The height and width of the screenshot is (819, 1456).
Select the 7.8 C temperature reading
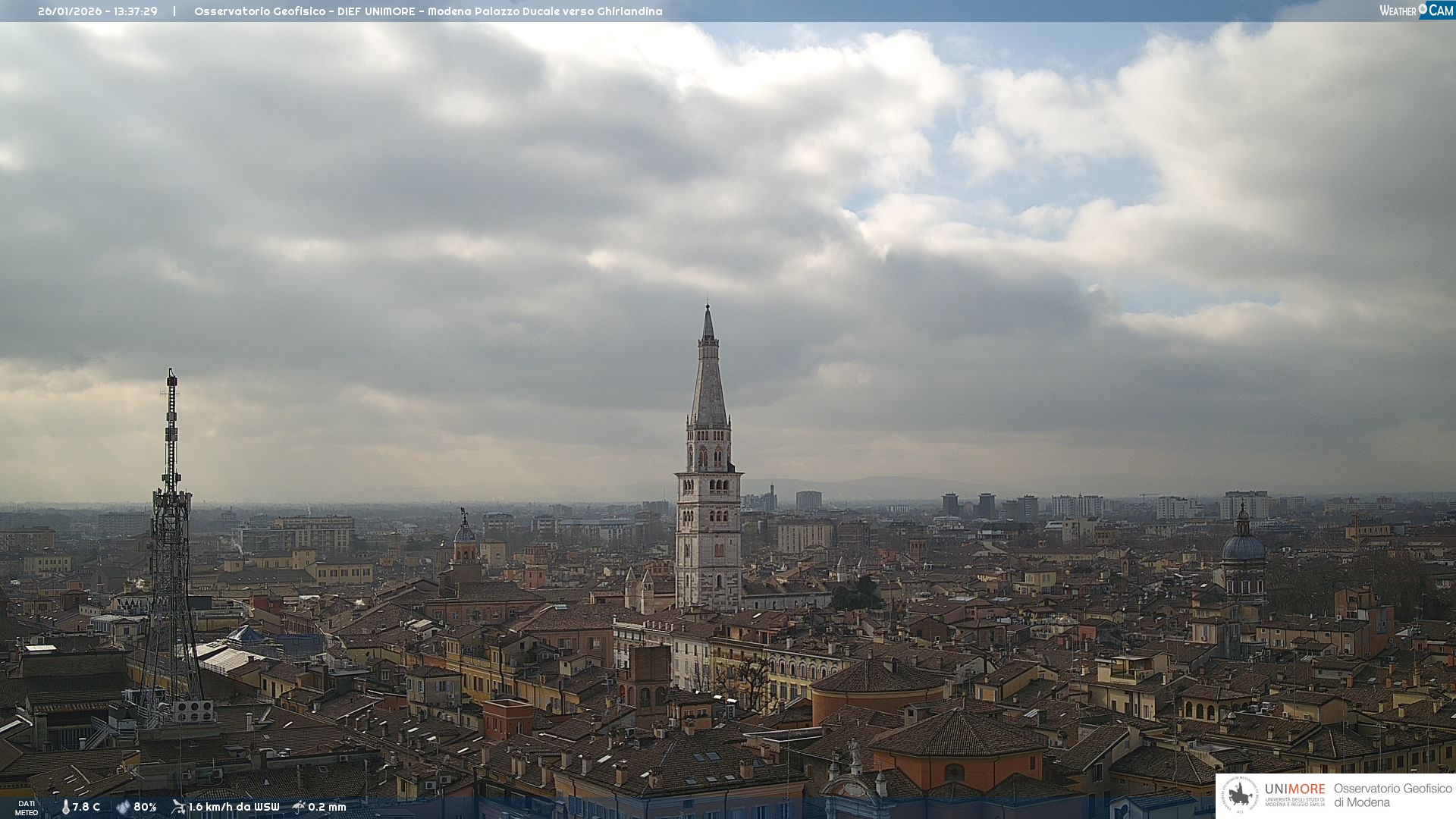click(86, 807)
